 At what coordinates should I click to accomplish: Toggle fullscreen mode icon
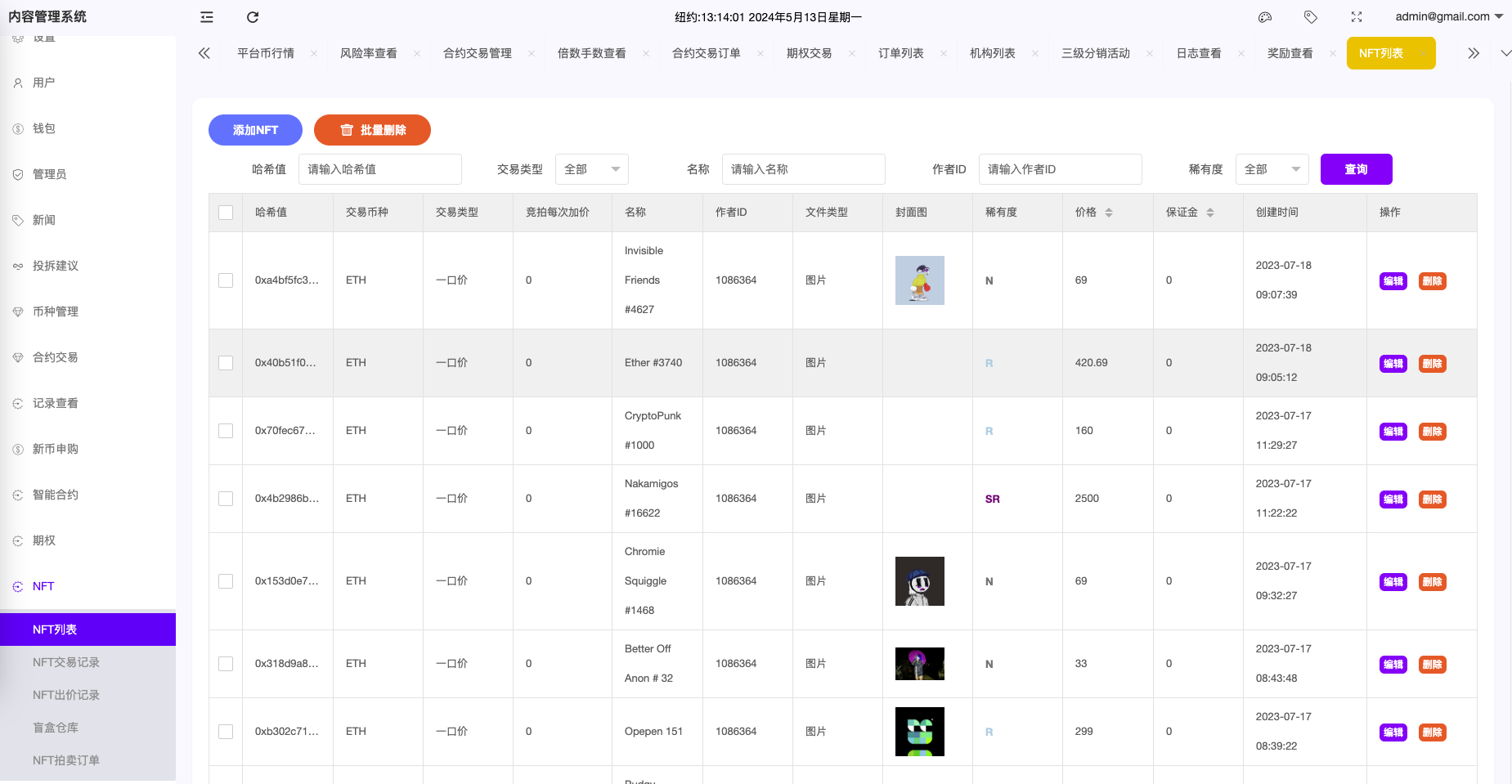(1357, 17)
